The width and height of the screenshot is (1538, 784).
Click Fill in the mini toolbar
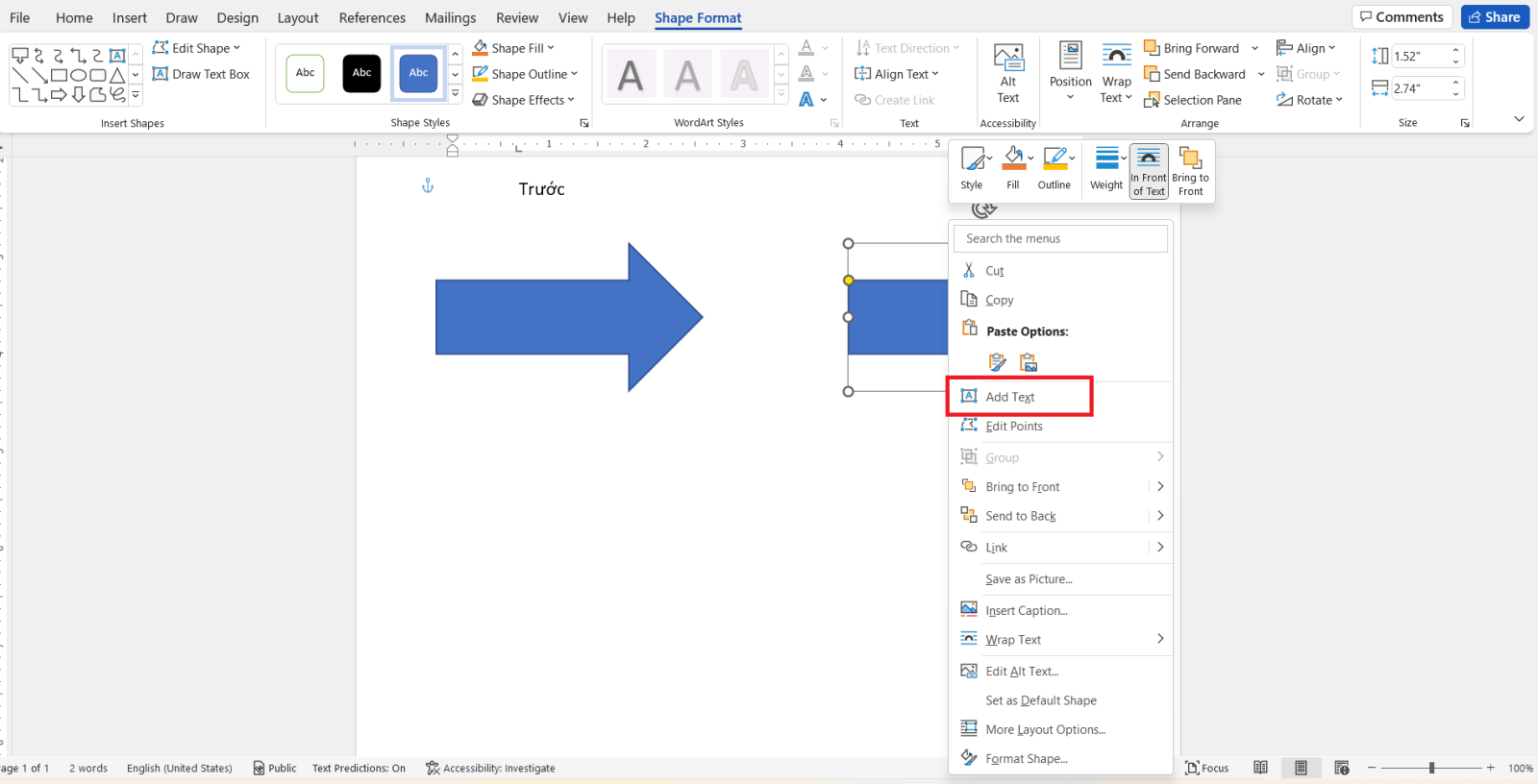(x=1013, y=168)
